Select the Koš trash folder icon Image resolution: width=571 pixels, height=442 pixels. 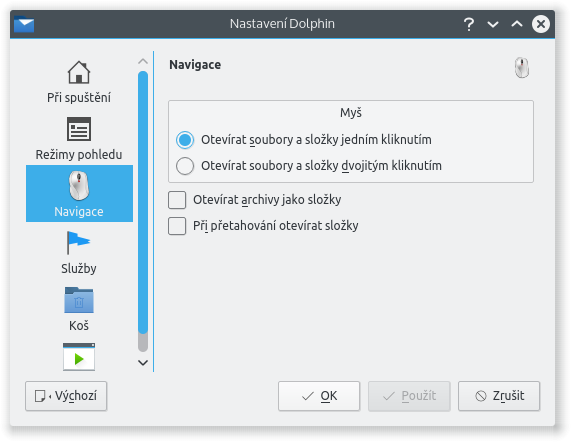pyautogui.click(x=79, y=300)
